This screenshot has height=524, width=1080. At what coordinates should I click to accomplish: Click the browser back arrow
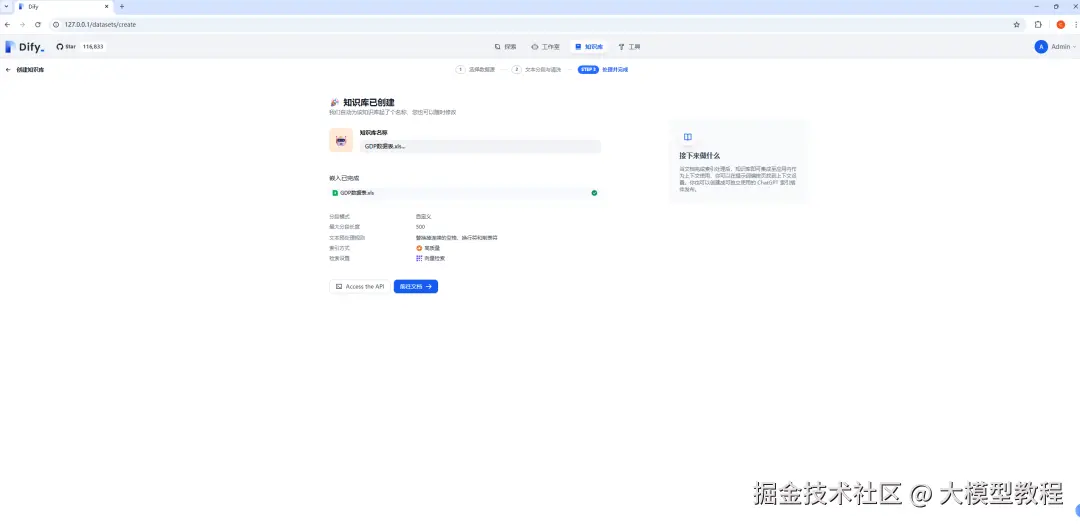[8, 24]
